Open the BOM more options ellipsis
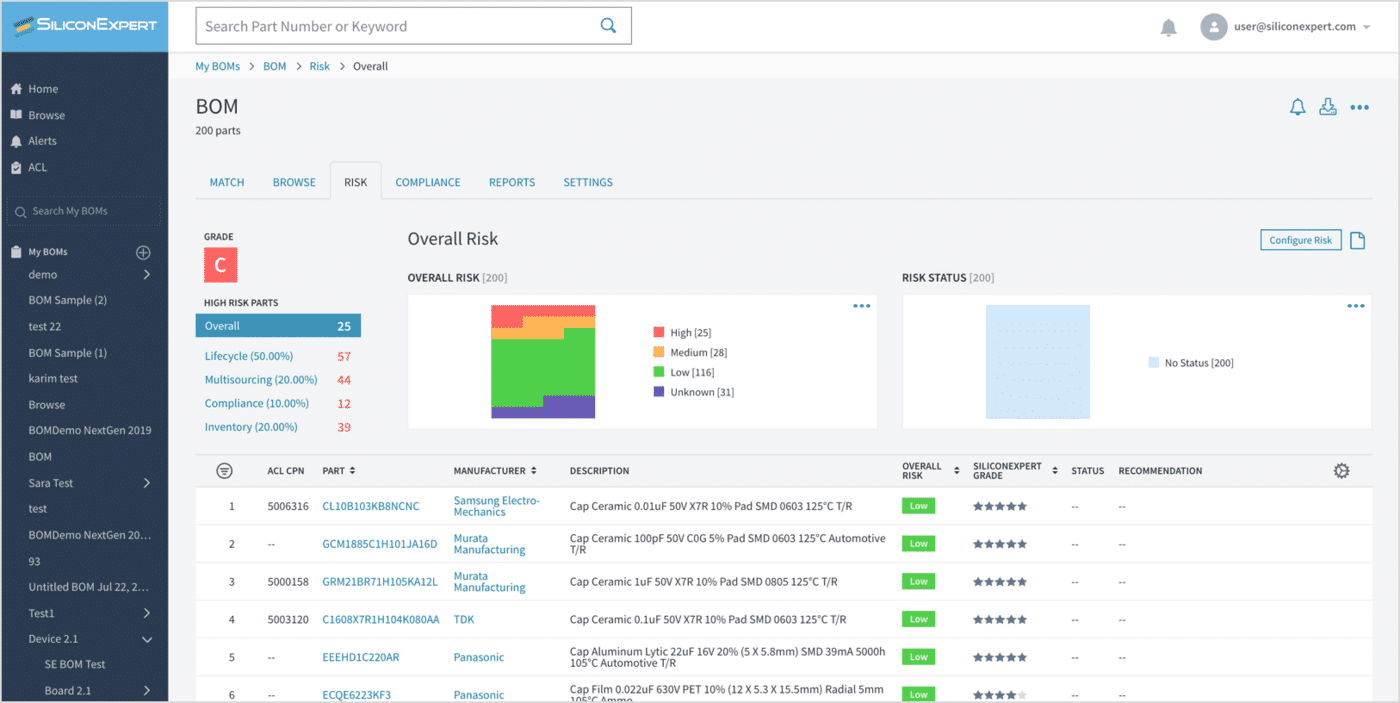 click(x=1359, y=107)
